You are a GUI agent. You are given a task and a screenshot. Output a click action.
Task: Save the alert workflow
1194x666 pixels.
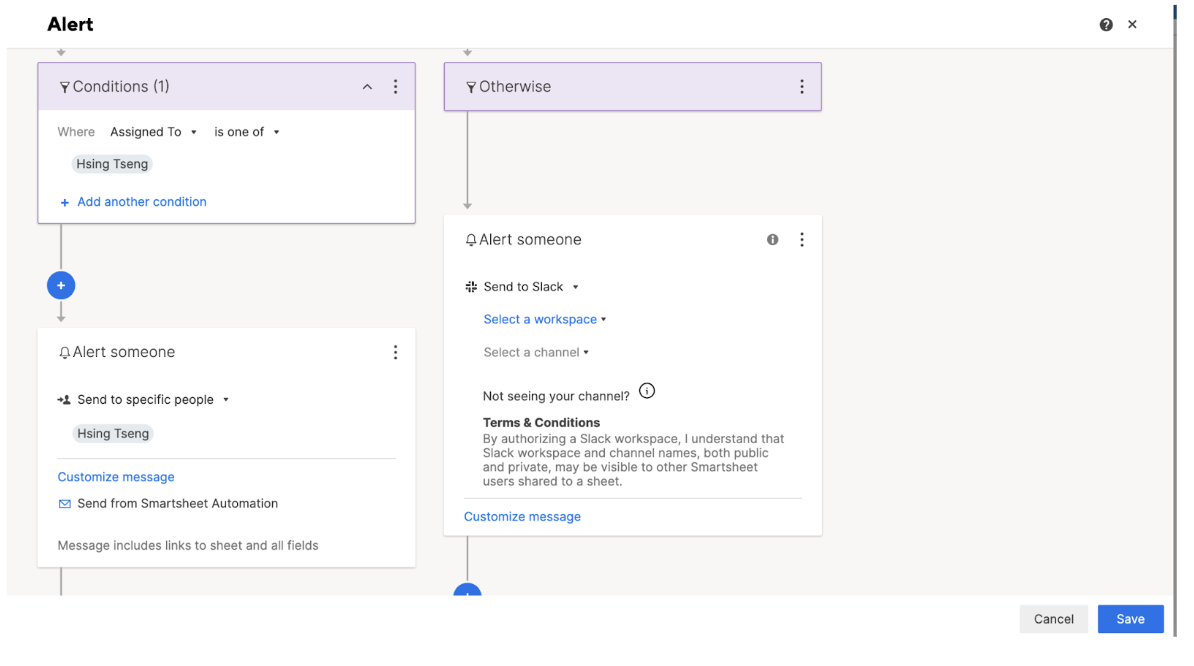tap(1131, 619)
